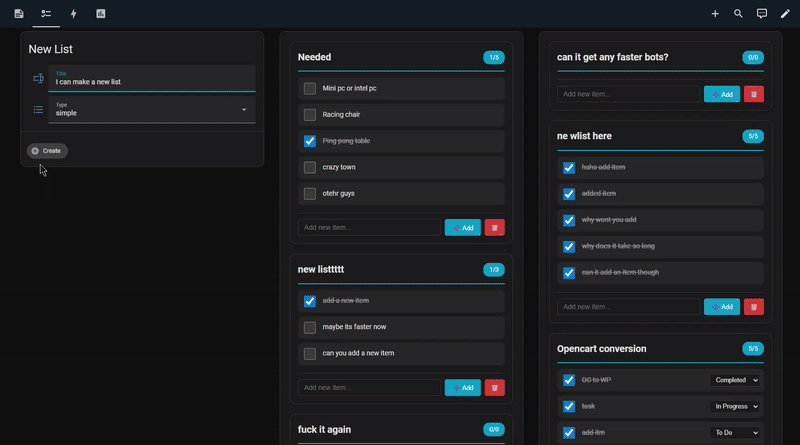This screenshot has width=800, height=445.
Task: Click the 1/3 badge on 'new listtttt'
Action: 494,269
